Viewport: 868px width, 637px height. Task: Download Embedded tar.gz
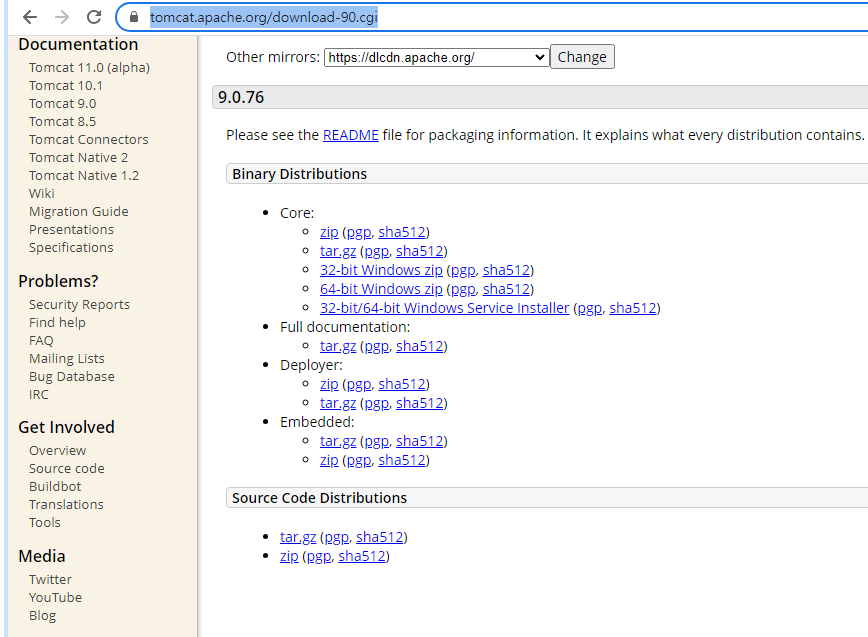pyautogui.click(x=338, y=441)
